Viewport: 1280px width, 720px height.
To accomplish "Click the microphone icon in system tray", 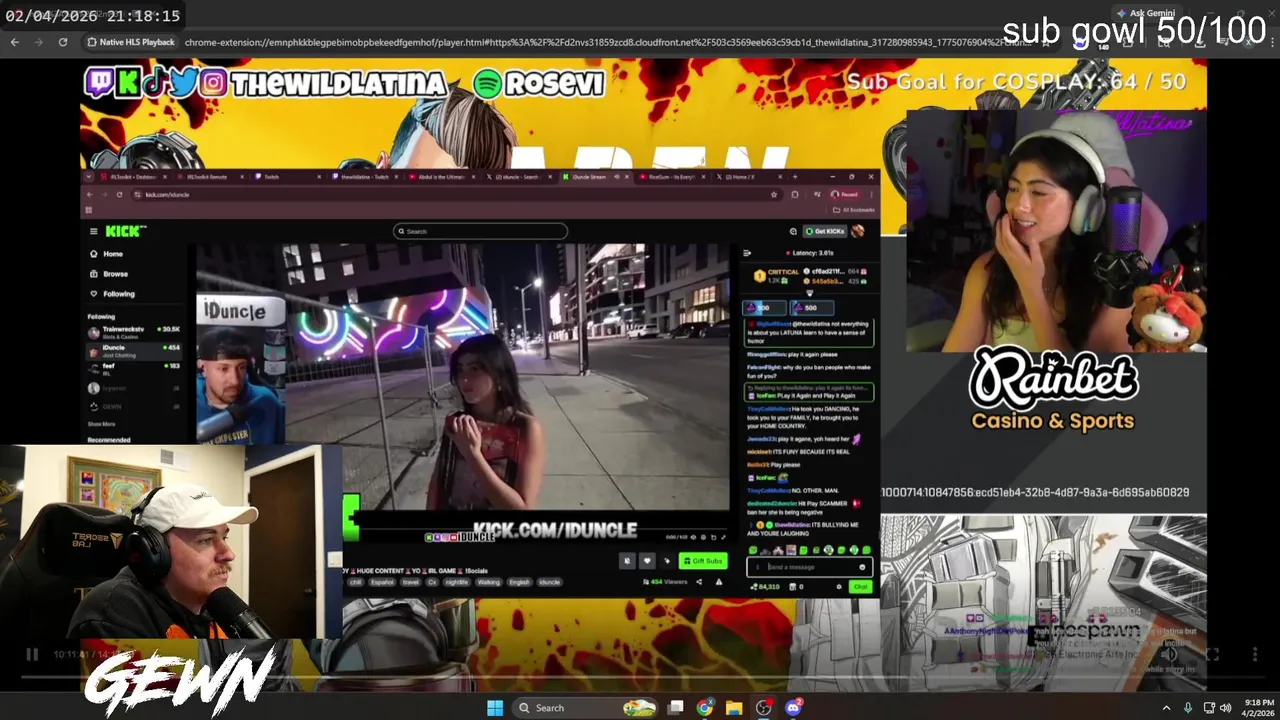I will (x=1188, y=708).
